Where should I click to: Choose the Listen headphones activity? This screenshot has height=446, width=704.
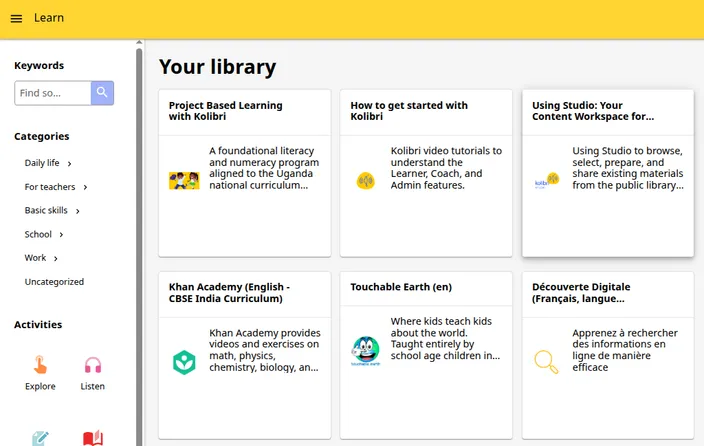point(93,365)
